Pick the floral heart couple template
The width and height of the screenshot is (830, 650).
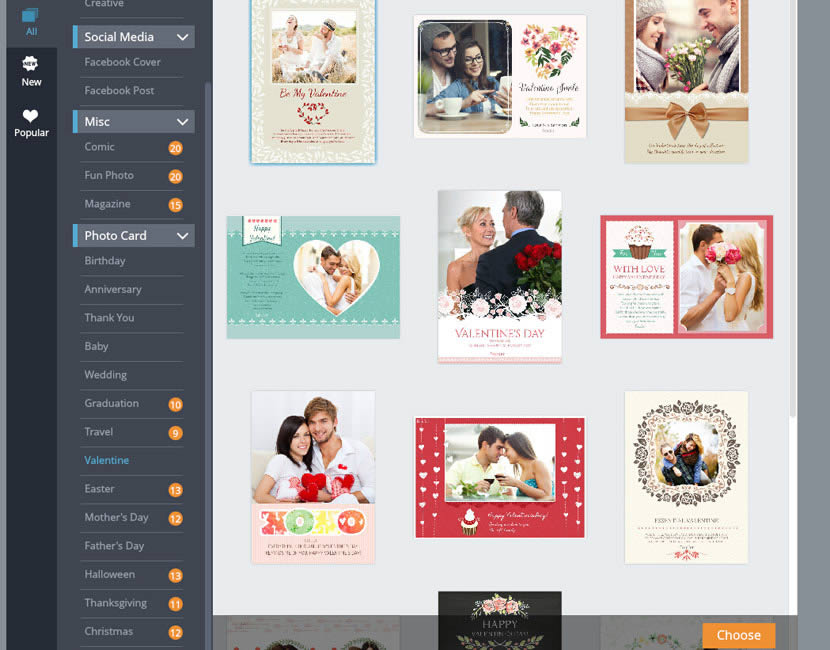pyautogui.click(x=500, y=76)
